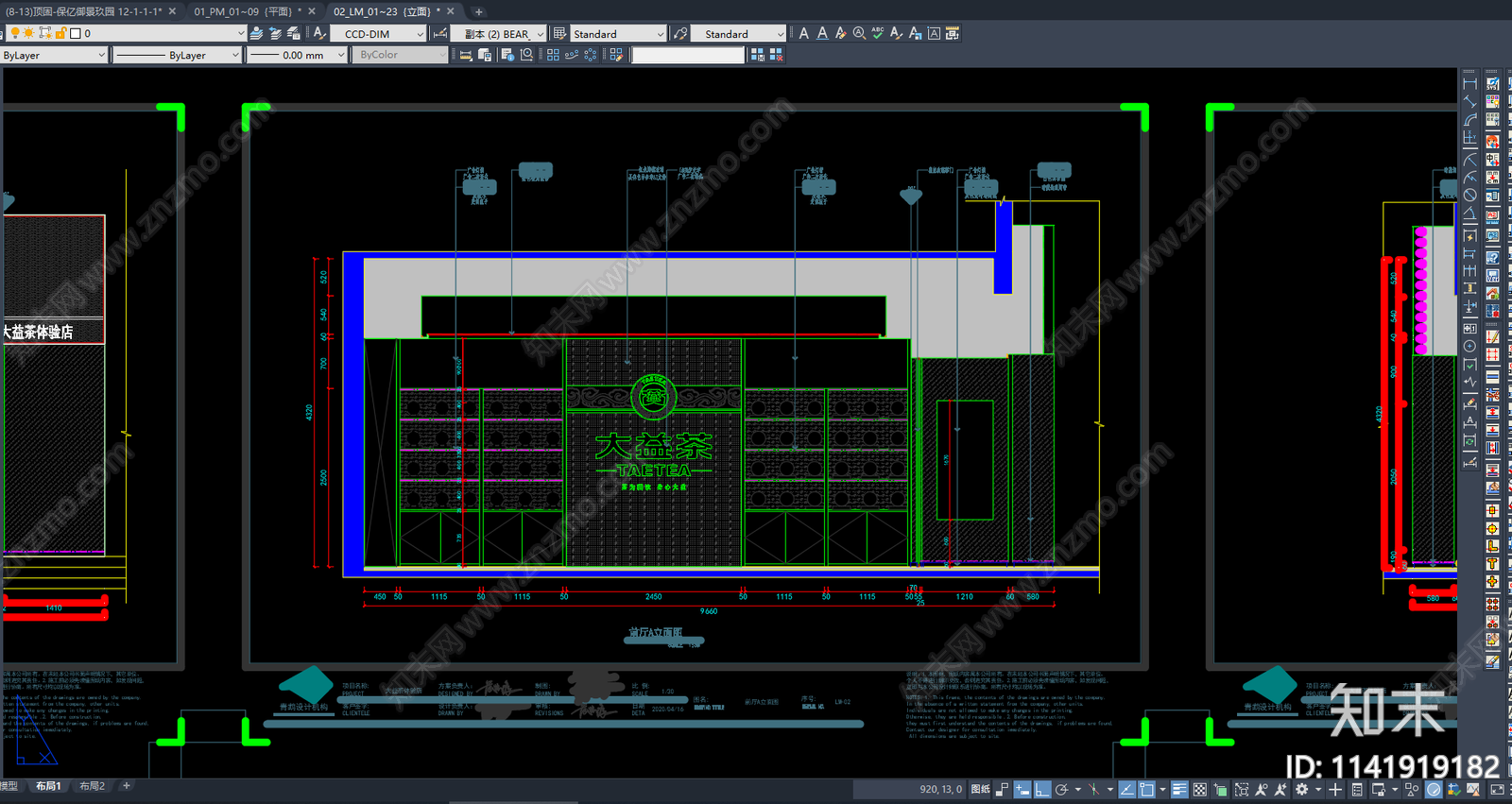Toggle Hardware Acceleration in status bar
Image resolution: width=1512 pixels, height=804 pixels.
click(1434, 789)
